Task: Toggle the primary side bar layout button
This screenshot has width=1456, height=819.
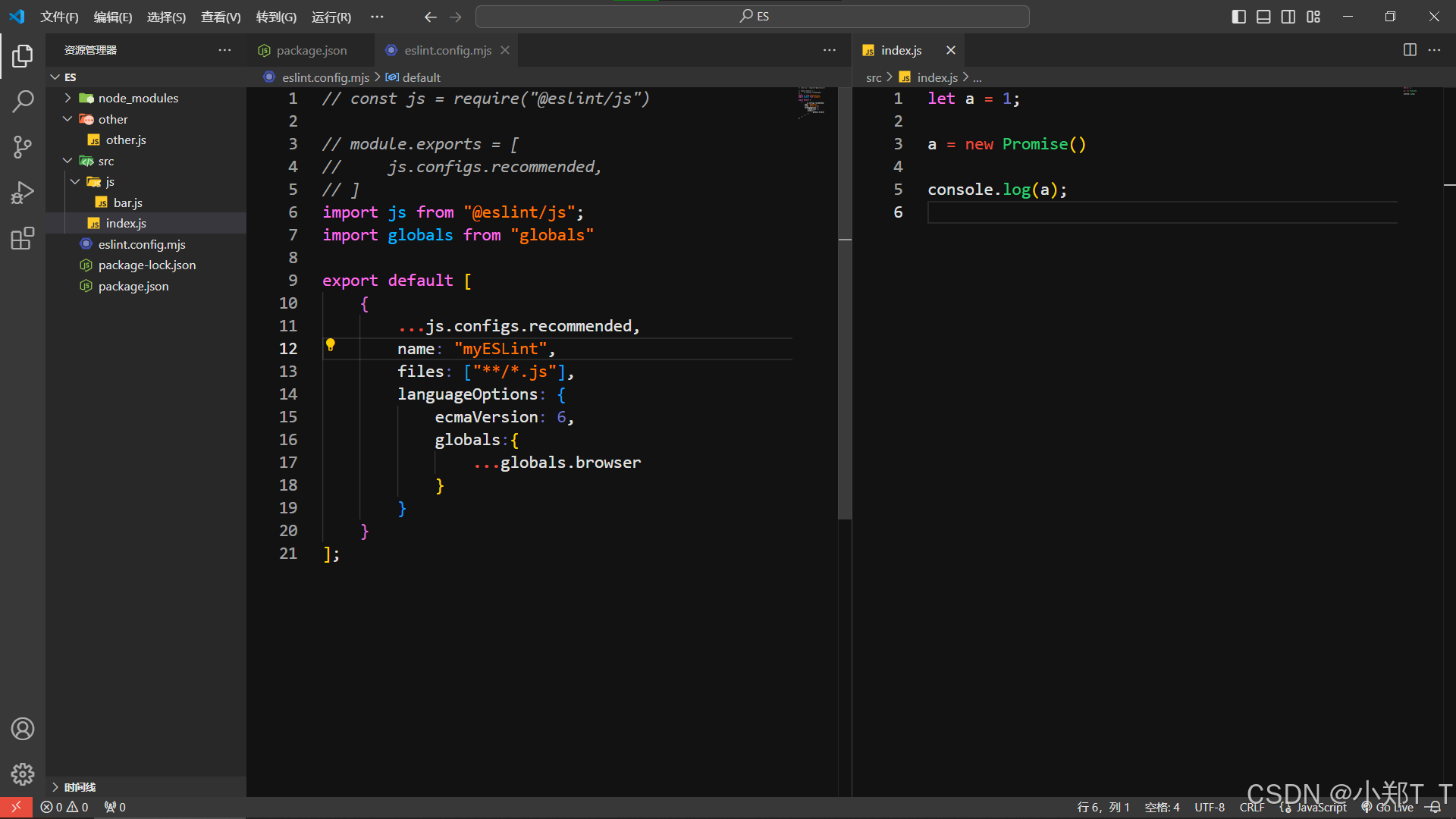Action: pyautogui.click(x=1238, y=17)
